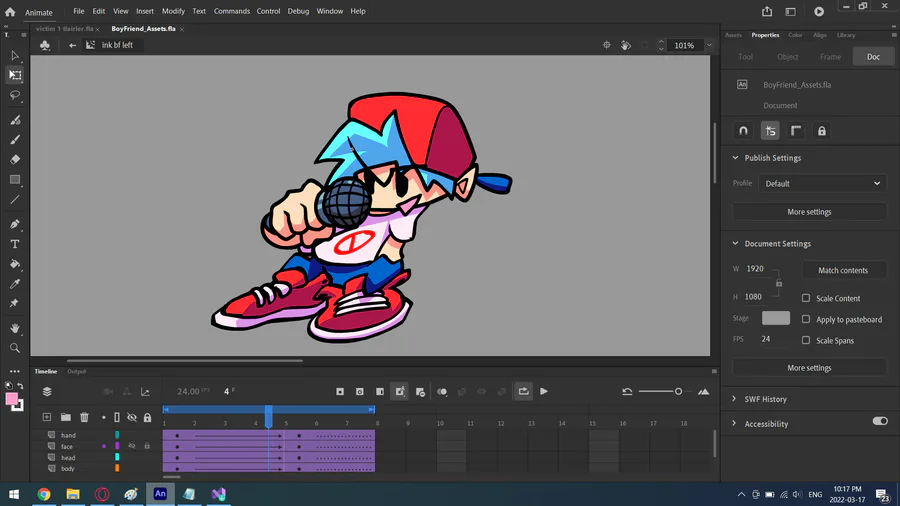Viewport: 900px width, 506px height.
Task: Select the Text tool
Action: click(15, 244)
